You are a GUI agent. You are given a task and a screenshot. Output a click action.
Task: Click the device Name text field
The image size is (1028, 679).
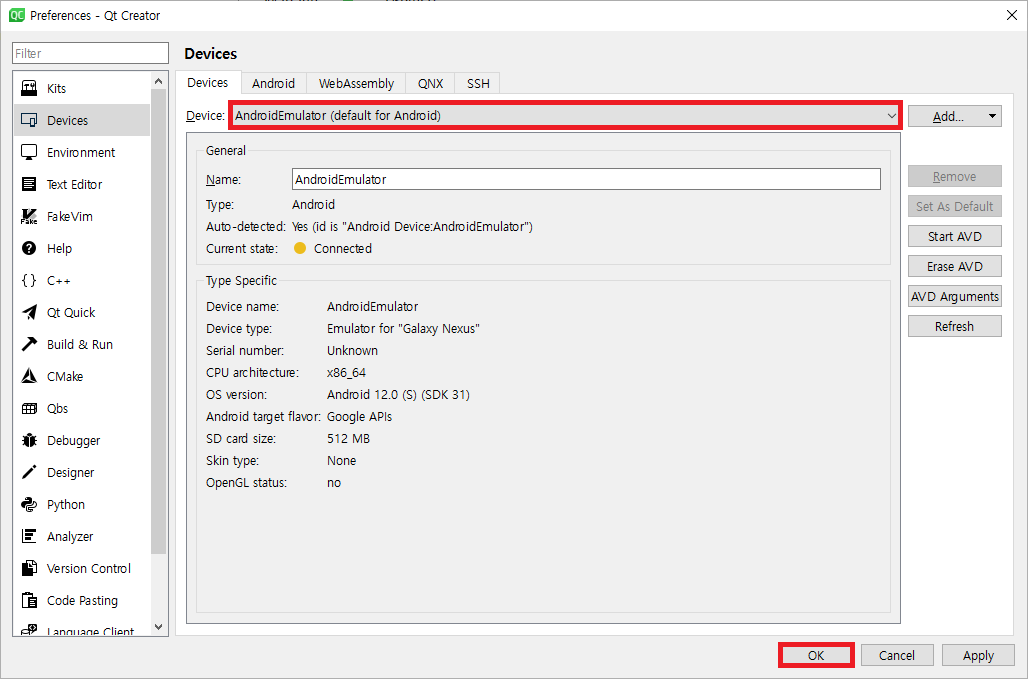(x=586, y=179)
